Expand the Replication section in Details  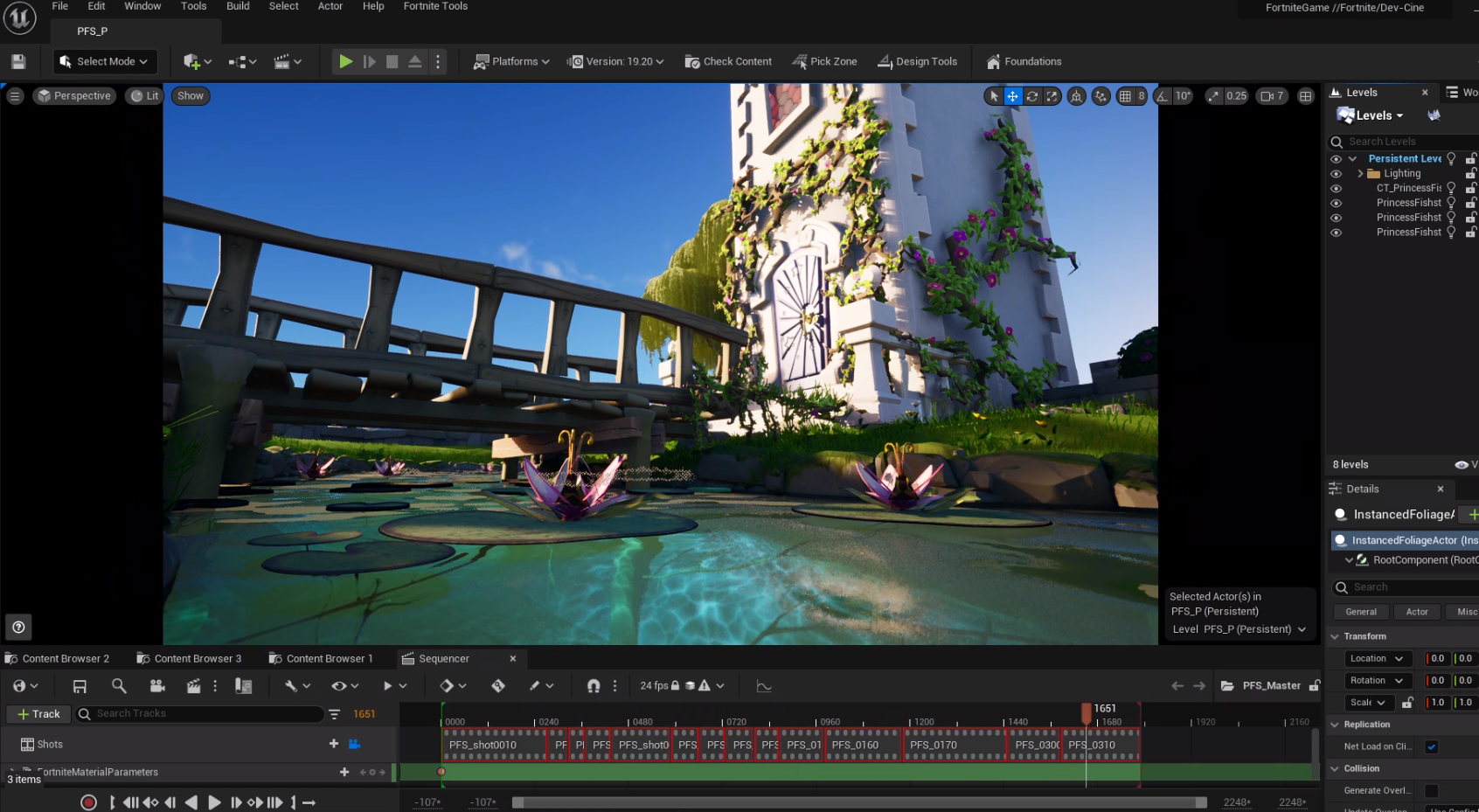point(1335,724)
